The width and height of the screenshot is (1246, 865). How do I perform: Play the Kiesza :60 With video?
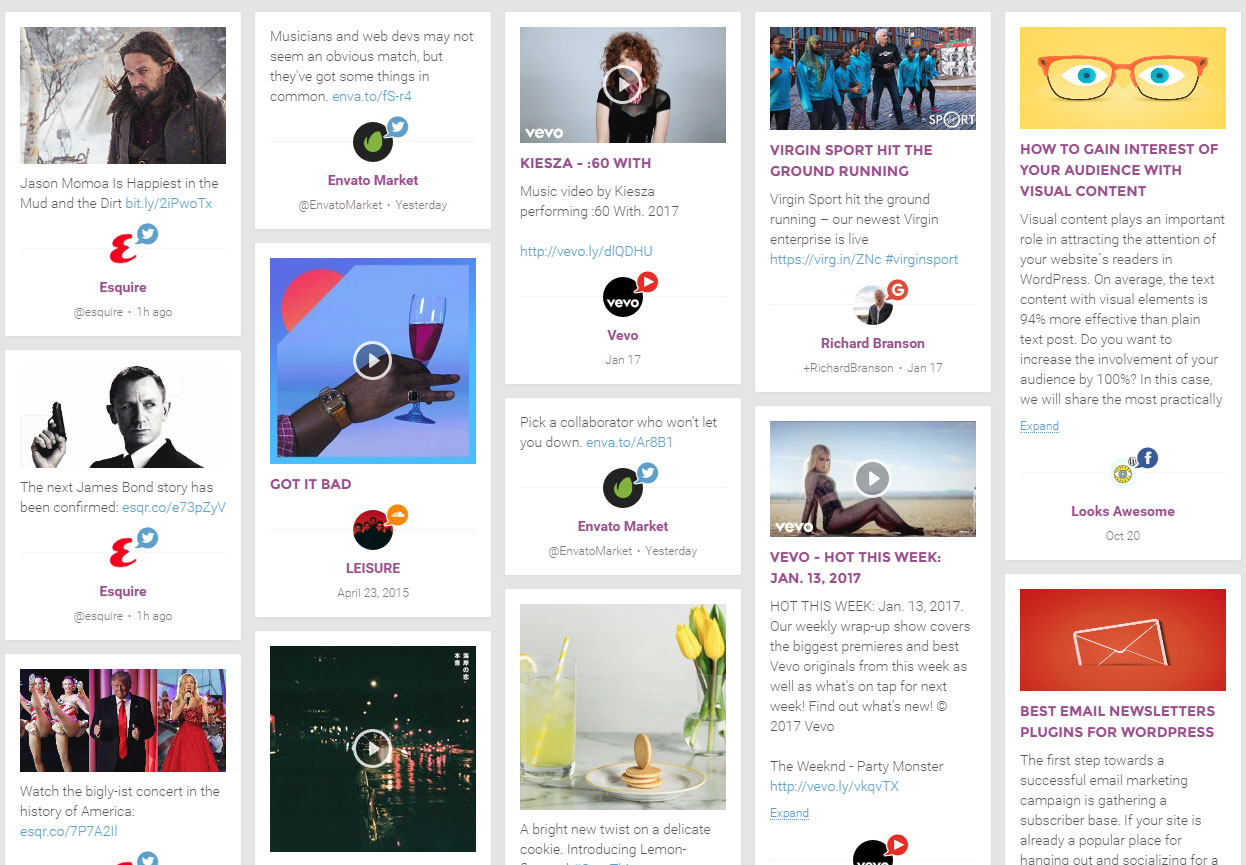pyautogui.click(x=622, y=85)
